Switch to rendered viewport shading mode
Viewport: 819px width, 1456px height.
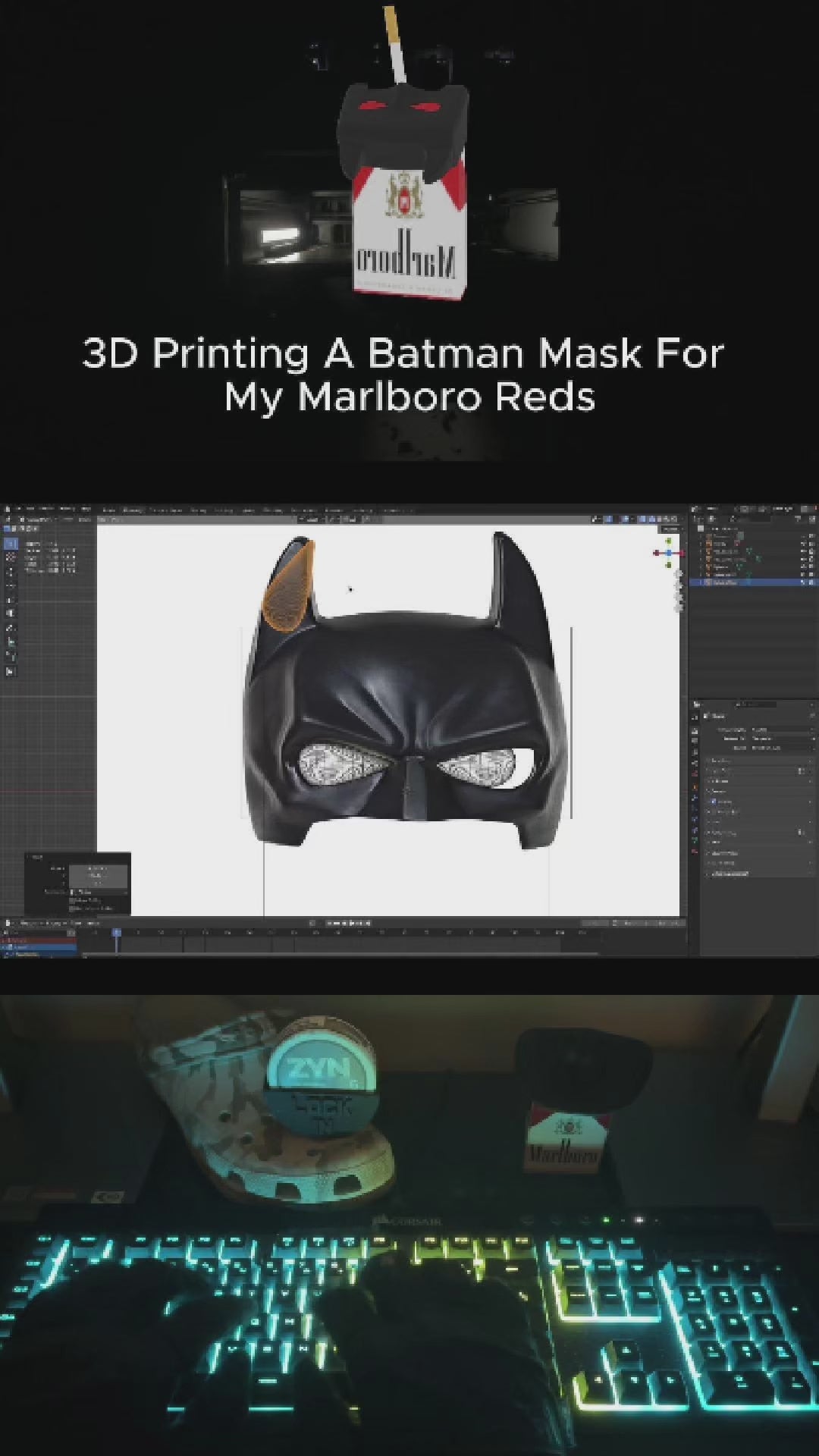coord(674,519)
